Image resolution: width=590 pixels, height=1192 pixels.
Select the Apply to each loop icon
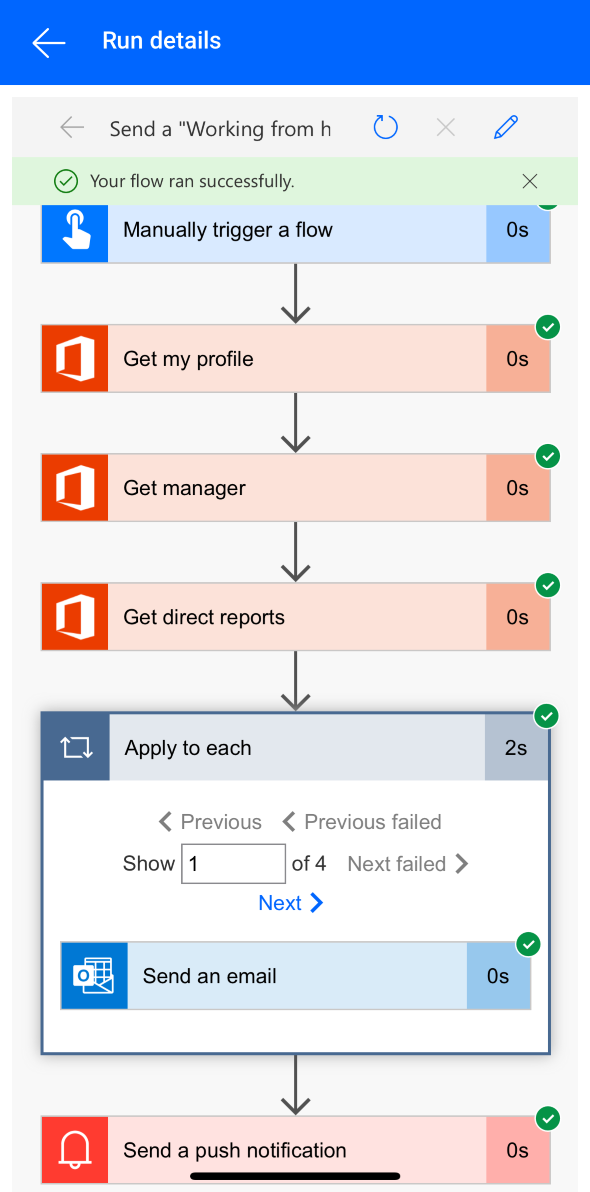(x=74, y=747)
